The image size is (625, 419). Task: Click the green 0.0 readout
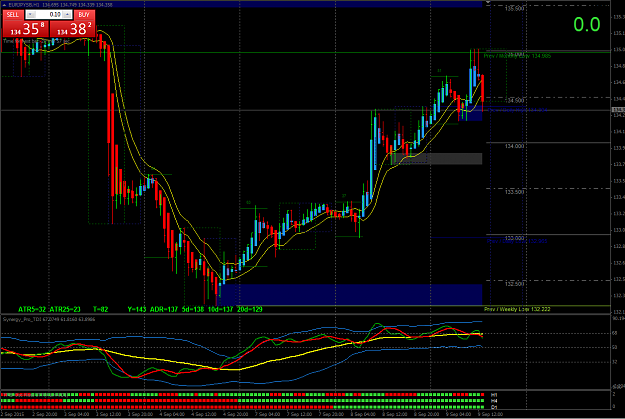[587, 25]
